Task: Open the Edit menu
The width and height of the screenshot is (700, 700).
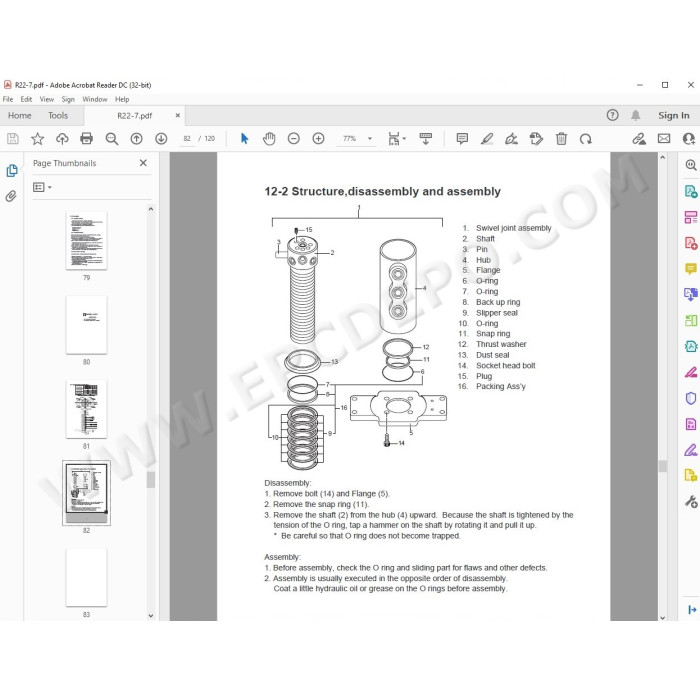Action: click(x=26, y=99)
